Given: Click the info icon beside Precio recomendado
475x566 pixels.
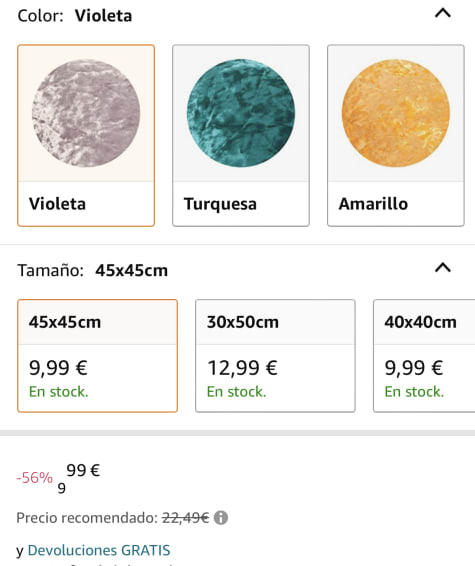Looking at the screenshot, I should (x=221, y=518).
